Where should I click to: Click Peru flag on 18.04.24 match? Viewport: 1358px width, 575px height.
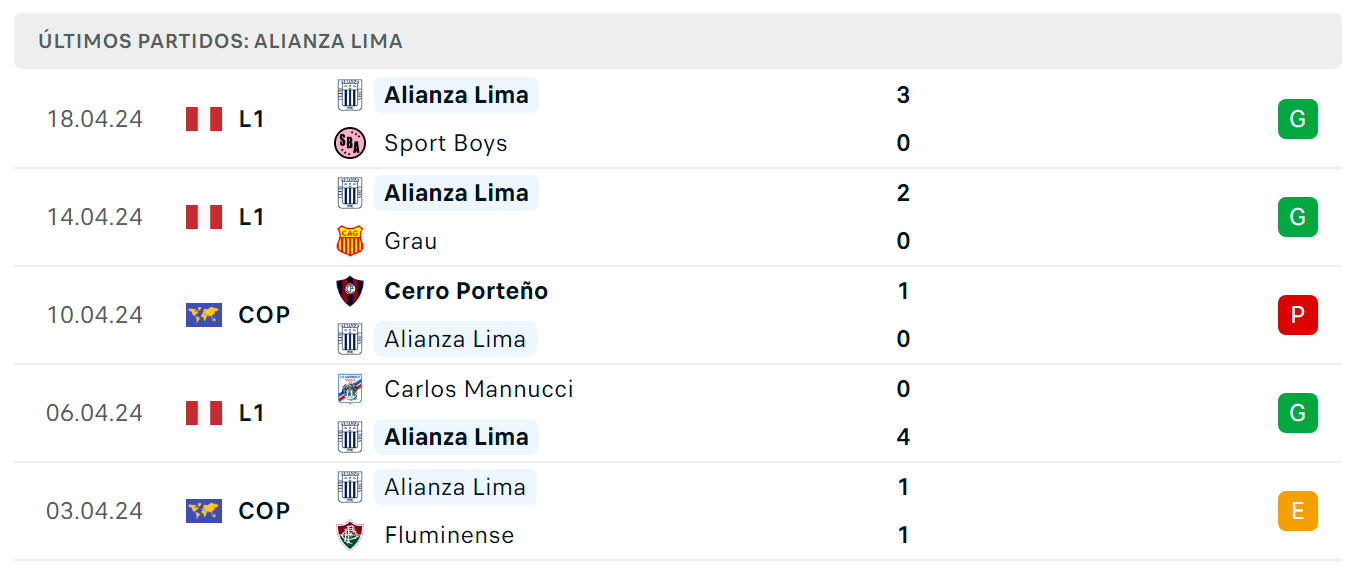pos(204,119)
